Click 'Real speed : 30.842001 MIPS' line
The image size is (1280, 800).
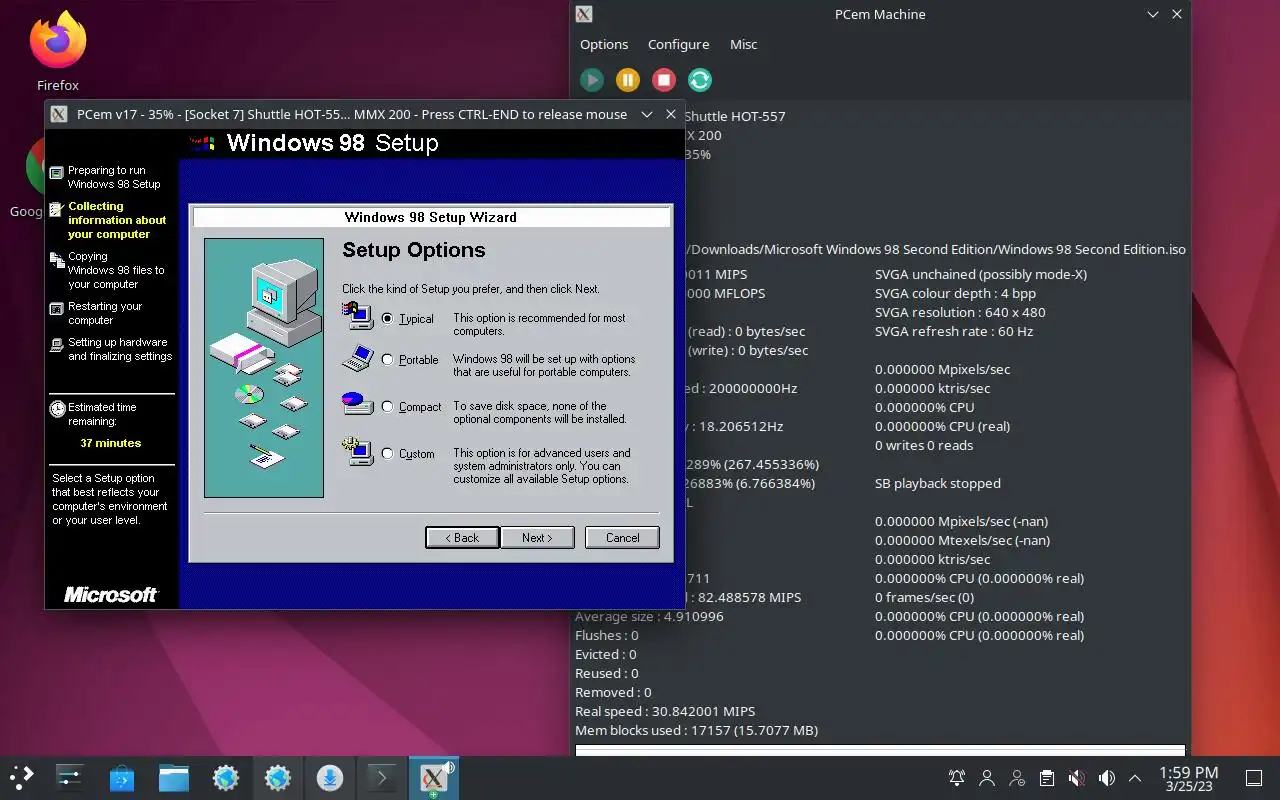click(664, 711)
